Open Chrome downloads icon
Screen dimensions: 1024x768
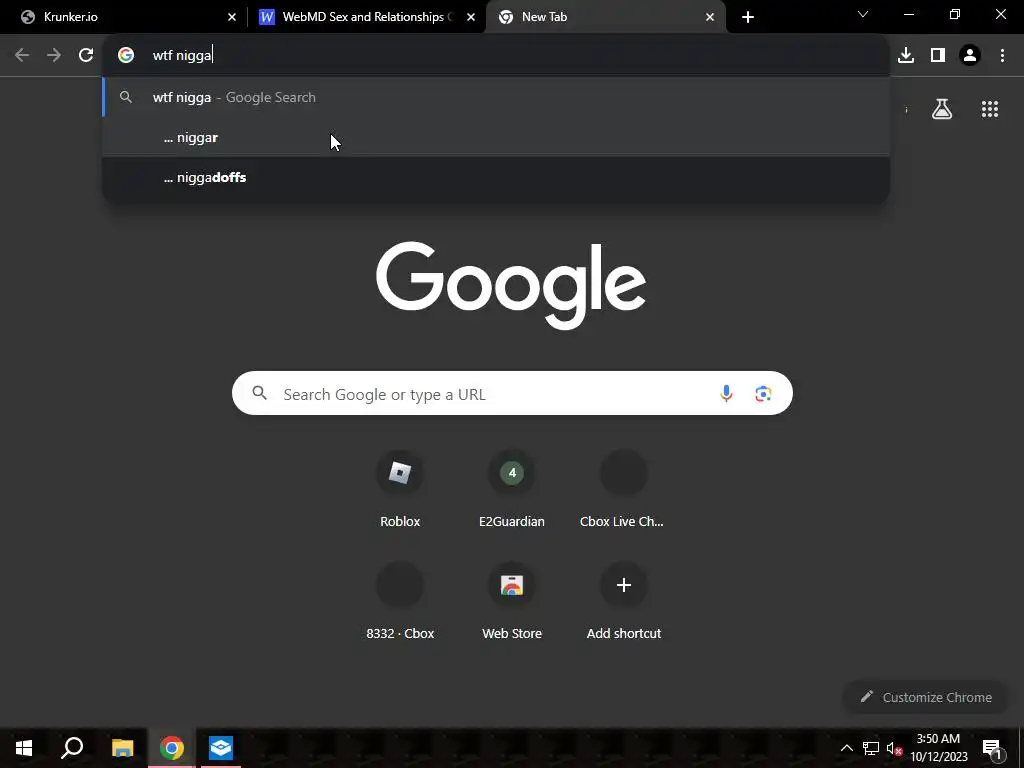coord(906,55)
